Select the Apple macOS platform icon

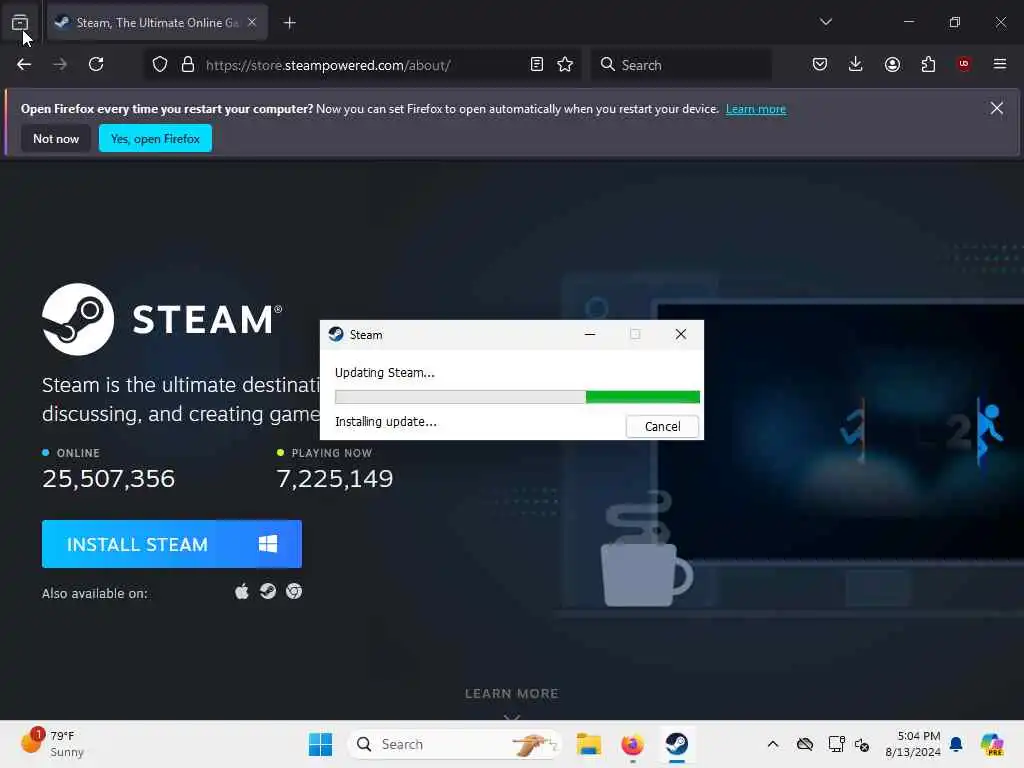click(242, 592)
